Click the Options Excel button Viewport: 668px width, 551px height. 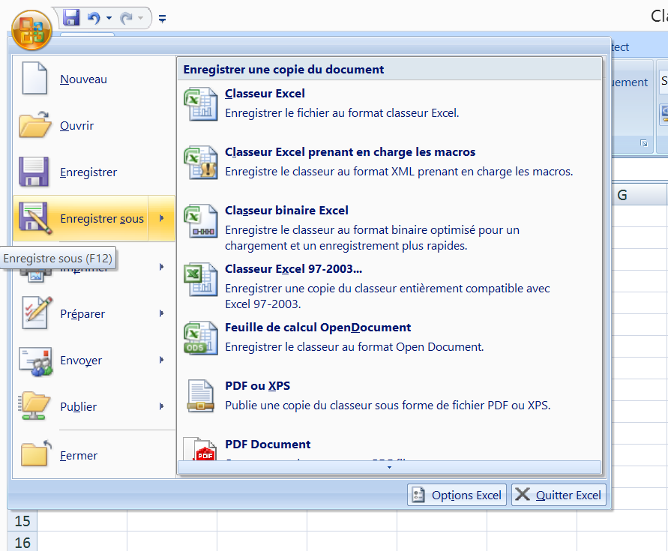coord(457,495)
